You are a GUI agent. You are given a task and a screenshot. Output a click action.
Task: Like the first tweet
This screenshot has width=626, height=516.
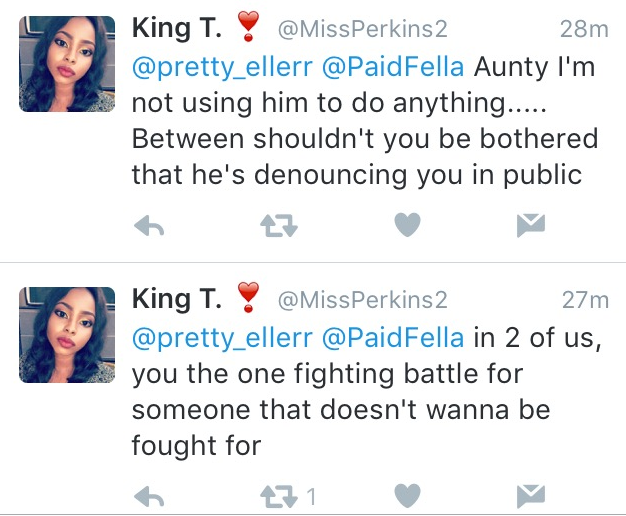pyautogui.click(x=406, y=227)
